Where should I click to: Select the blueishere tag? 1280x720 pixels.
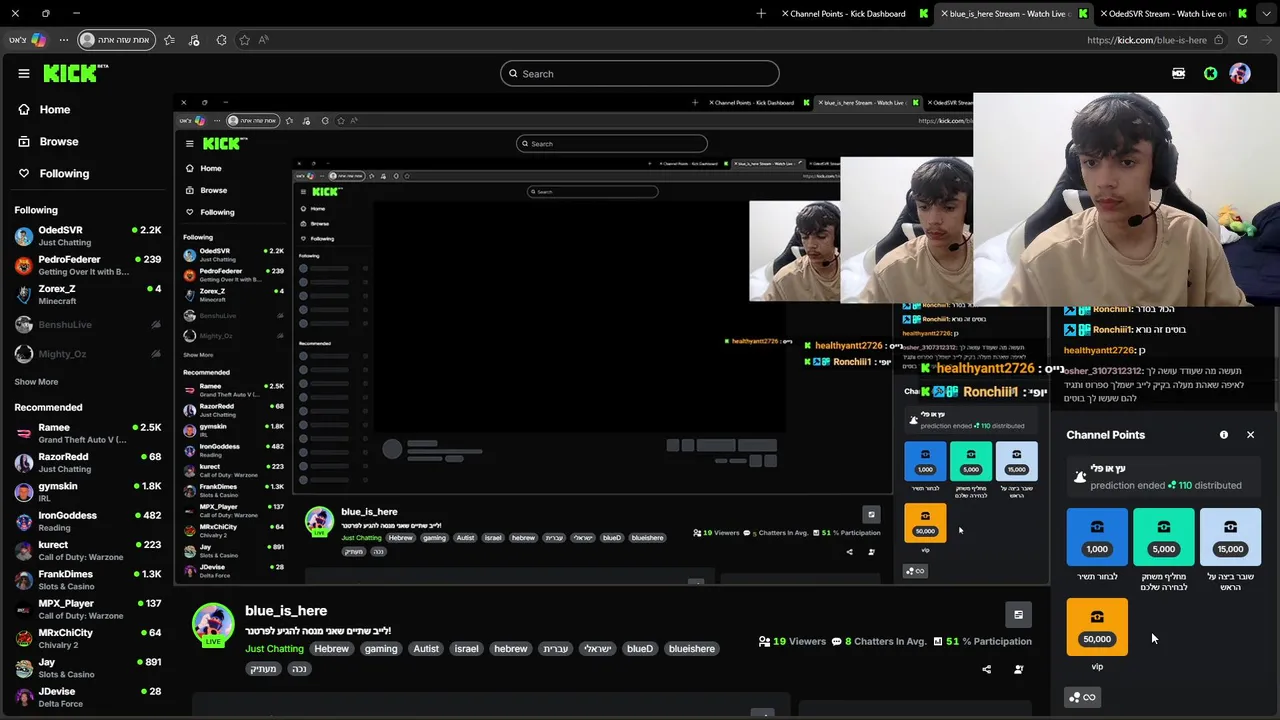[x=692, y=649]
